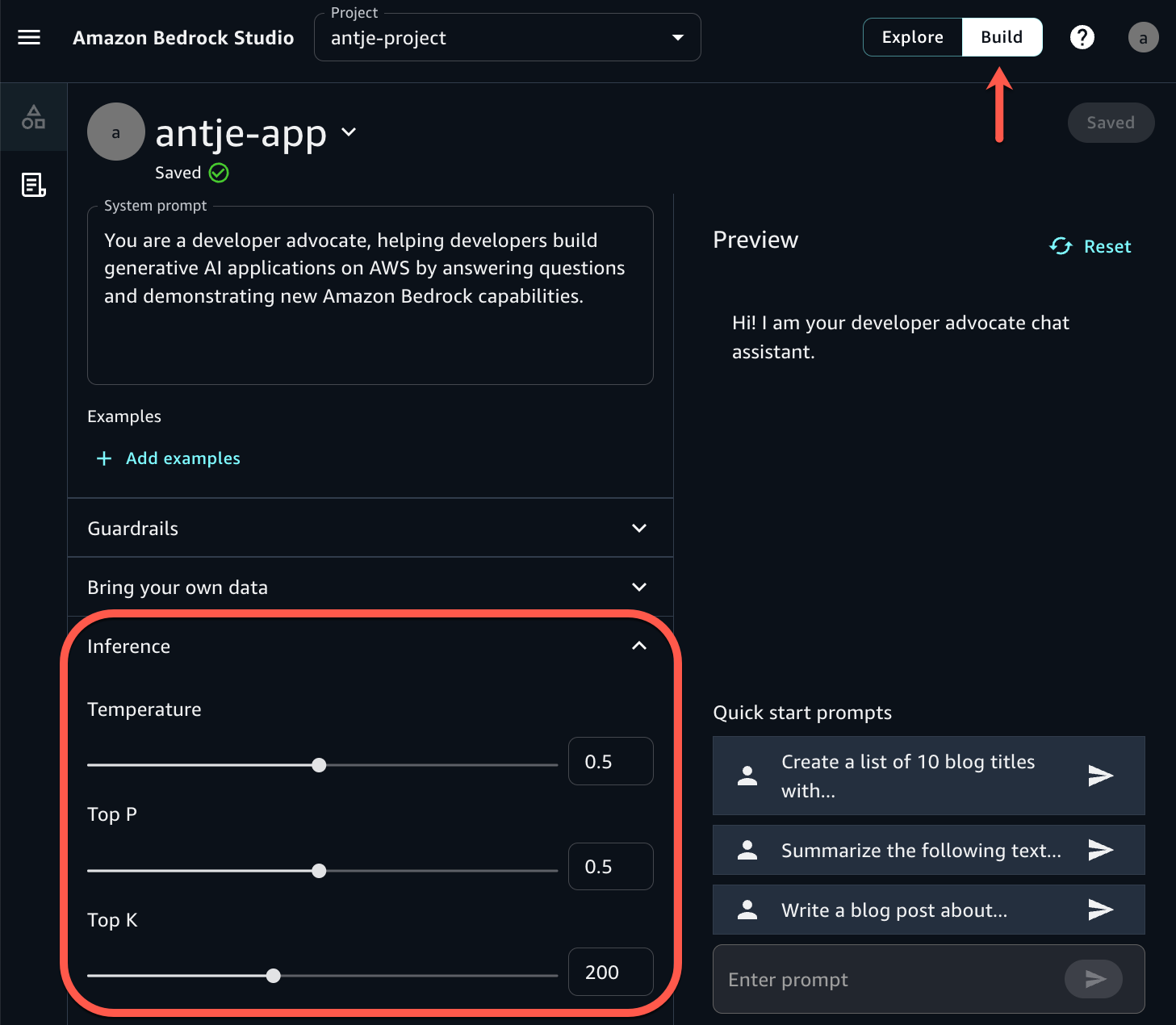Screen dimensions: 1176x1025
Task: Choose 'Create a list of 10 blog titles' prompt
Action: click(x=928, y=776)
